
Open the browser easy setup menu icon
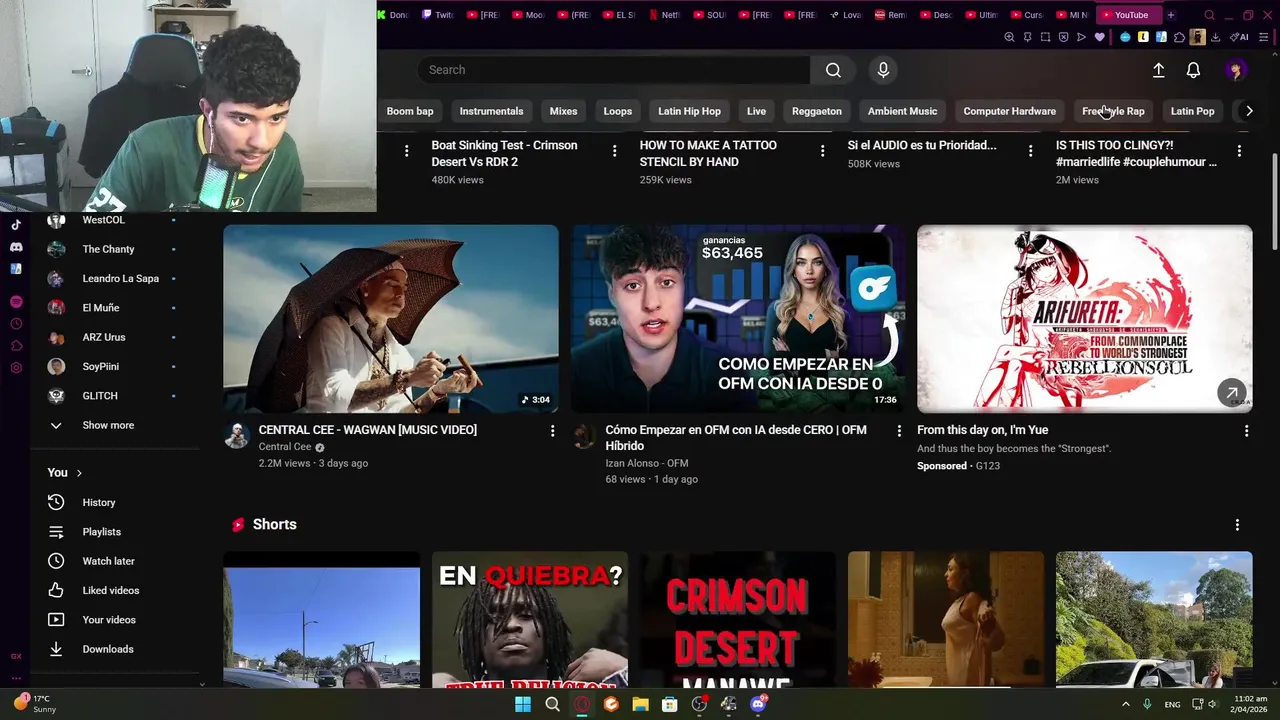point(1263,37)
